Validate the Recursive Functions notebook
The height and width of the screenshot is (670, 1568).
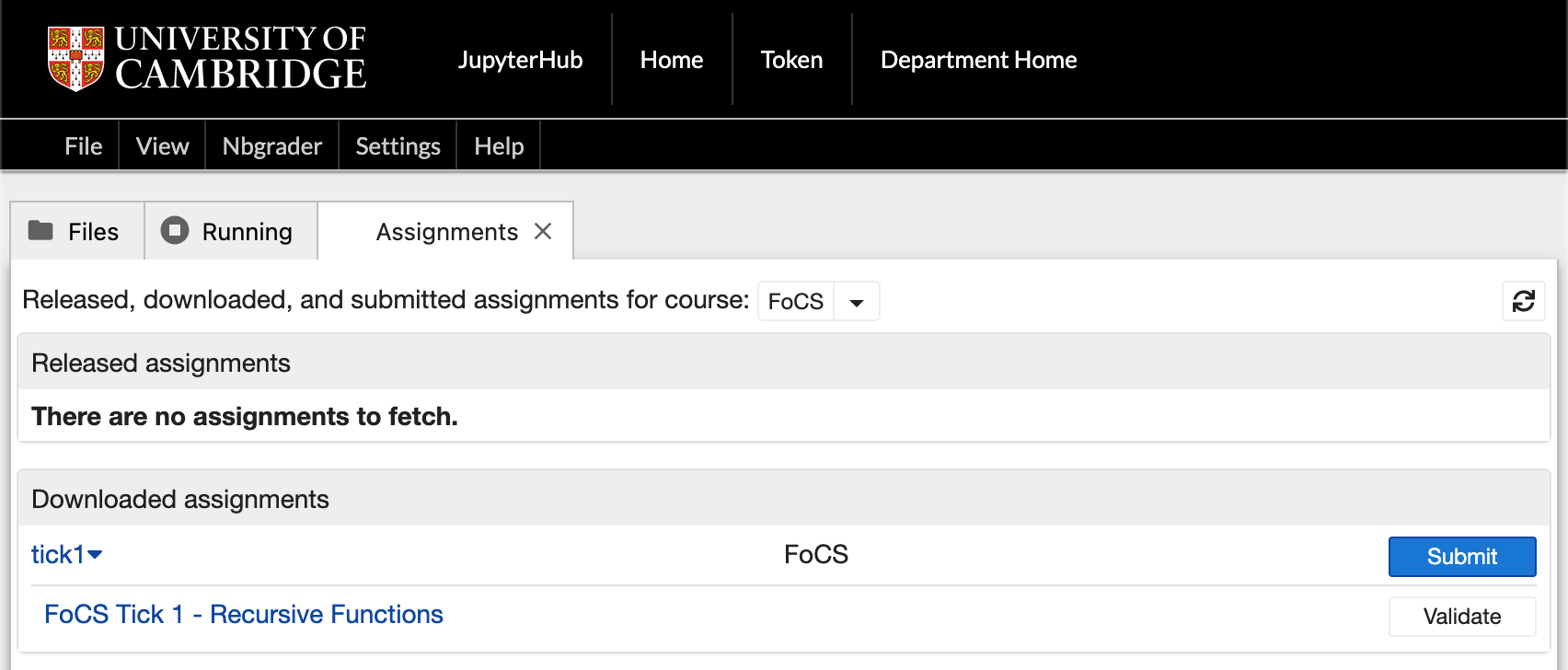tap(1461, 617)
